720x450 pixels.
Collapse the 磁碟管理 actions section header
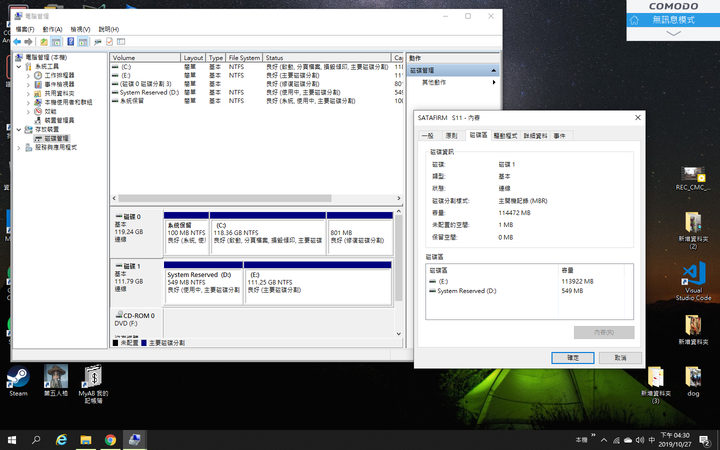click(493, 70)
